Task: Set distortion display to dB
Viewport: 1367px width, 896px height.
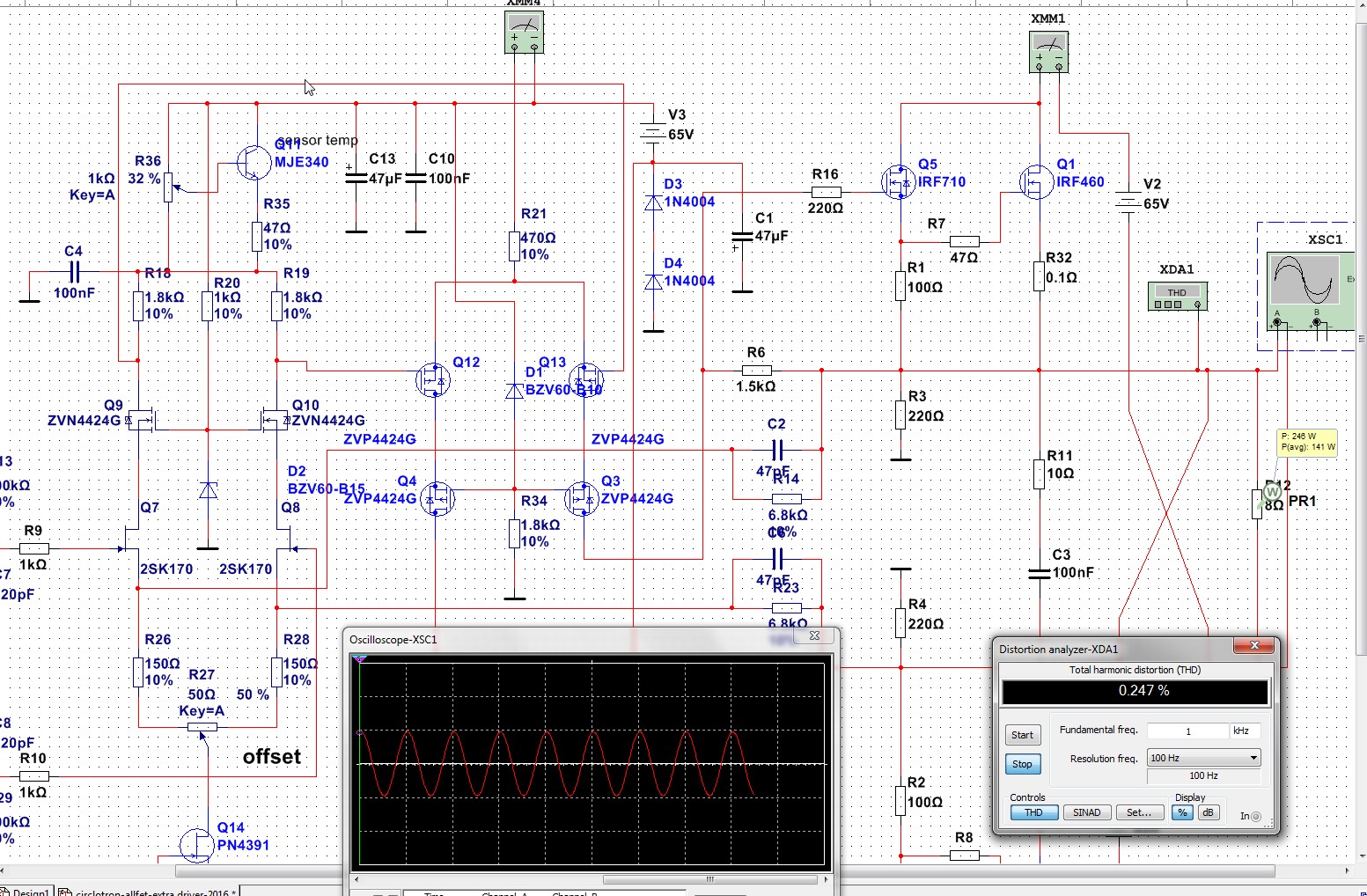Action: [1209, 812]
